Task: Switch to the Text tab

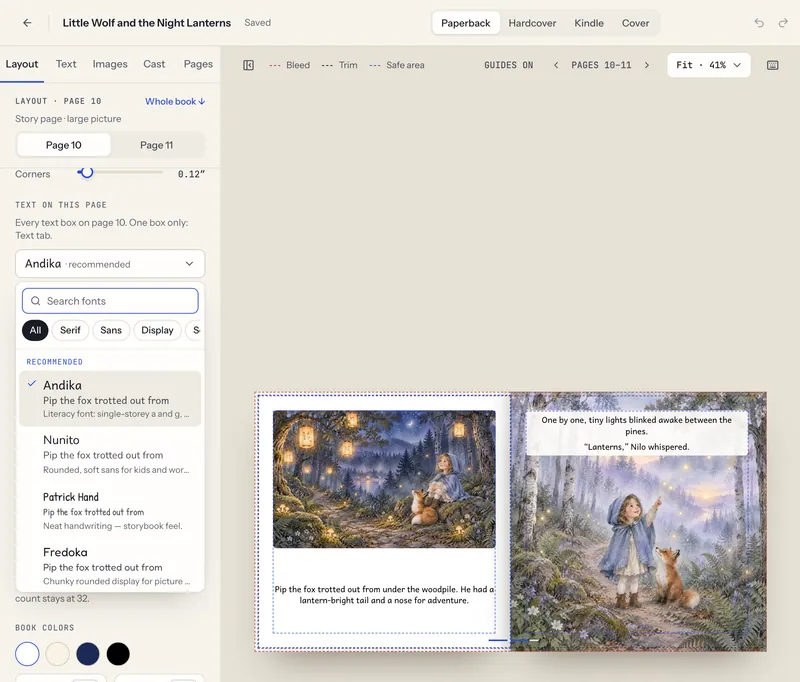Action: coord(66,64)
